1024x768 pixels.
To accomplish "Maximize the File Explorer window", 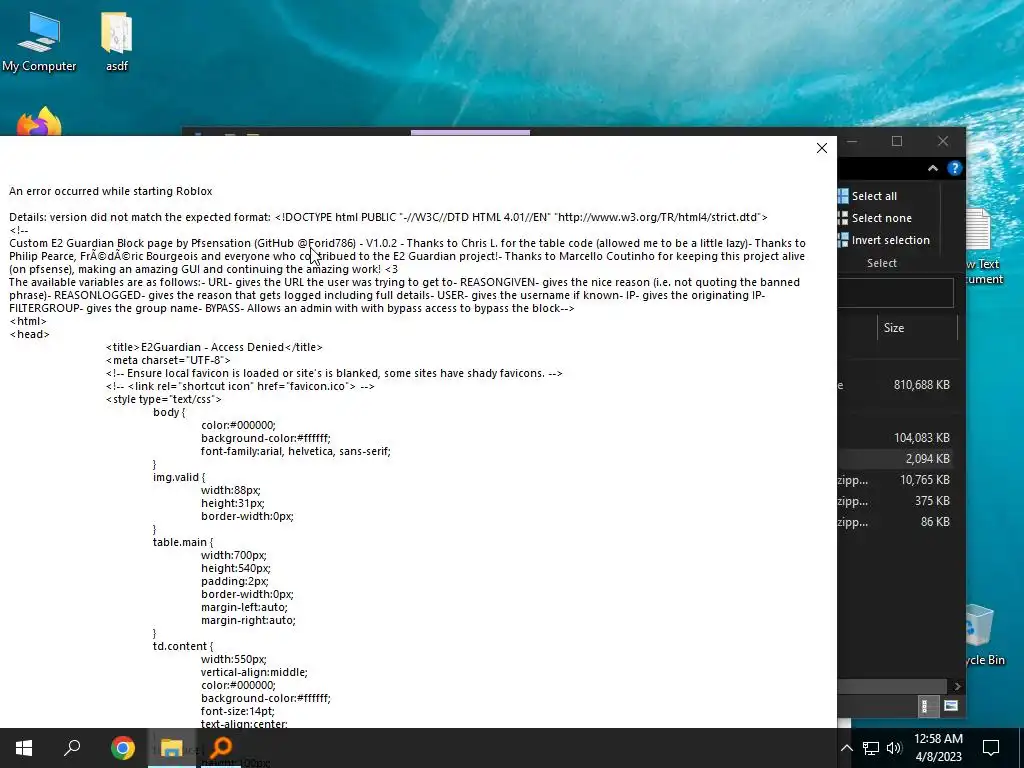I will (x=897, y=141).
